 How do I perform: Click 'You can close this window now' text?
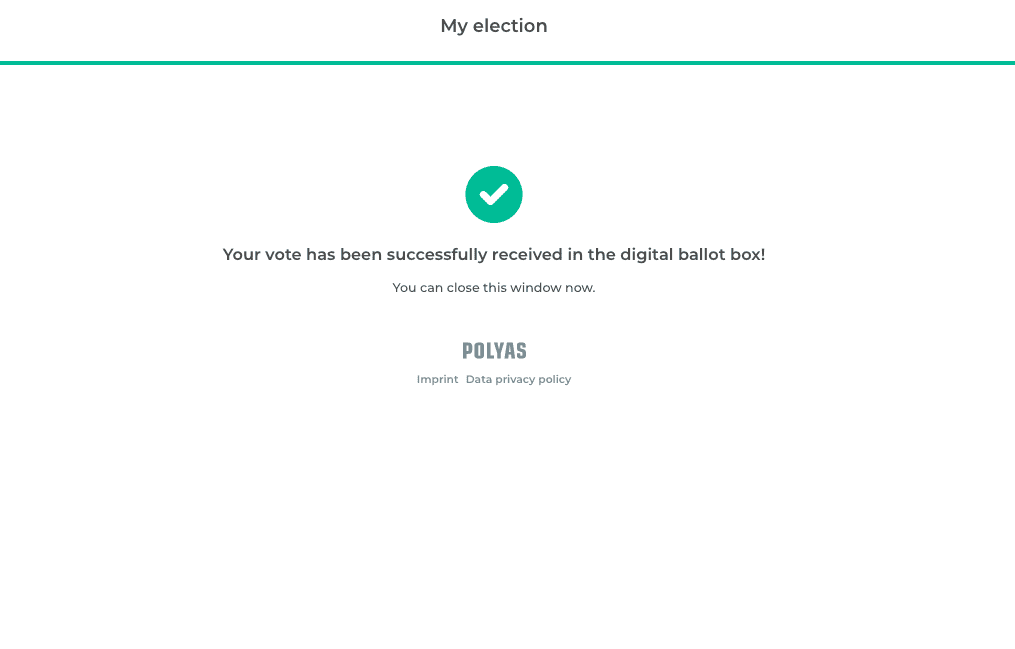click(494, 288)
